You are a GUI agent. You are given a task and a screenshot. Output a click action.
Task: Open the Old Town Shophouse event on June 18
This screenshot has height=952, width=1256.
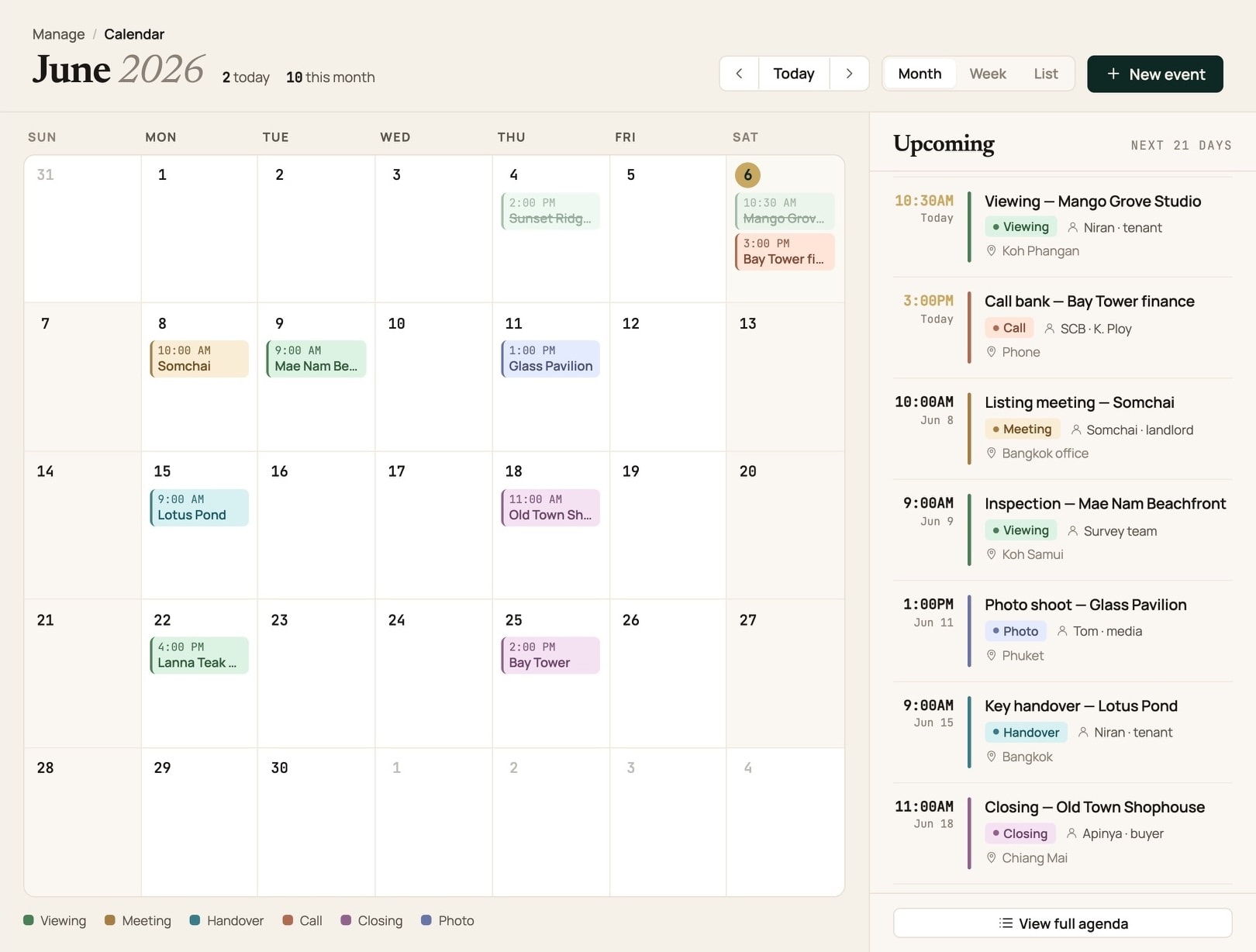click(550, 507)
